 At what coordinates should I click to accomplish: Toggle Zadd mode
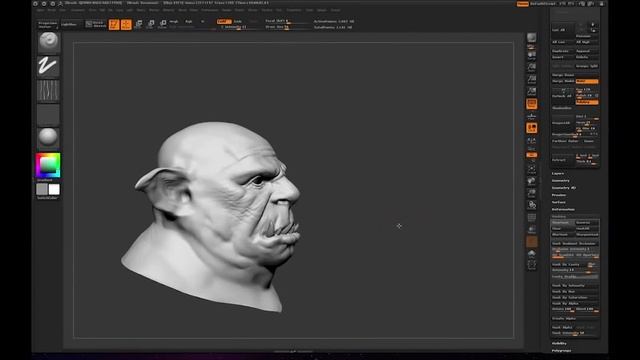(x=224, y=21)
